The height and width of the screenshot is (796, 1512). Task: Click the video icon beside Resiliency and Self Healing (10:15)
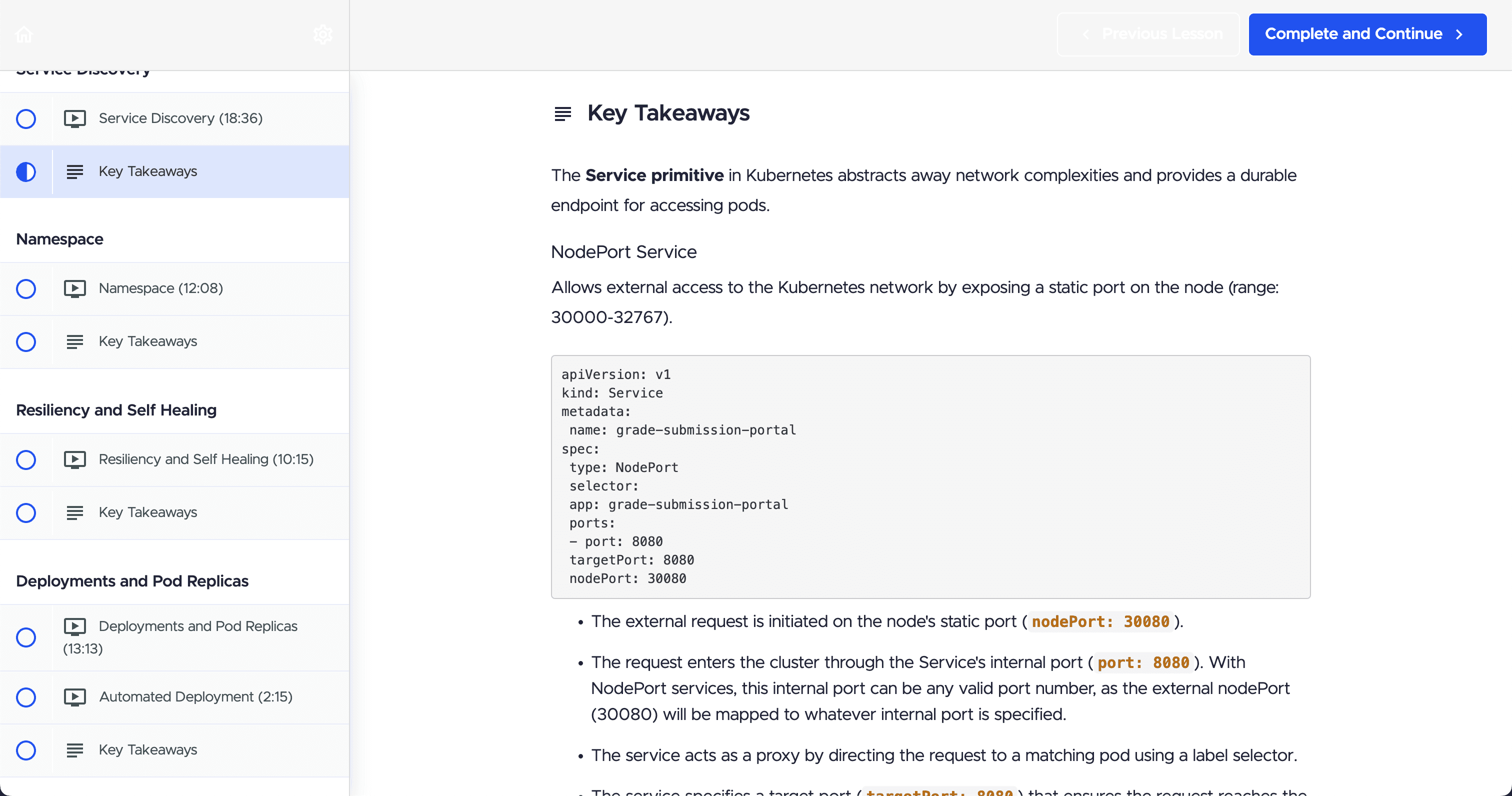(74, 459)
